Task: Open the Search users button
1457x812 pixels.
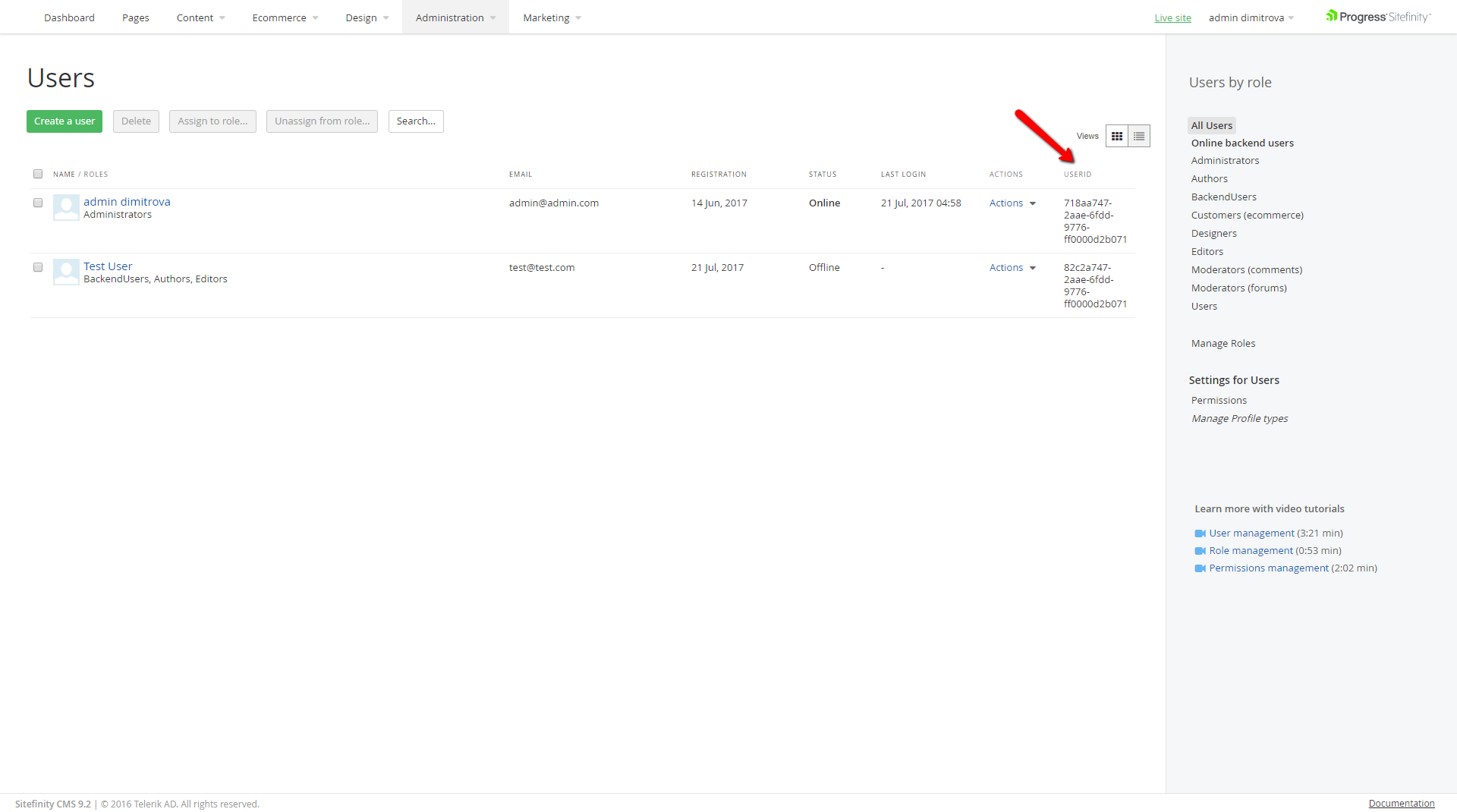Action: [416, 121]
